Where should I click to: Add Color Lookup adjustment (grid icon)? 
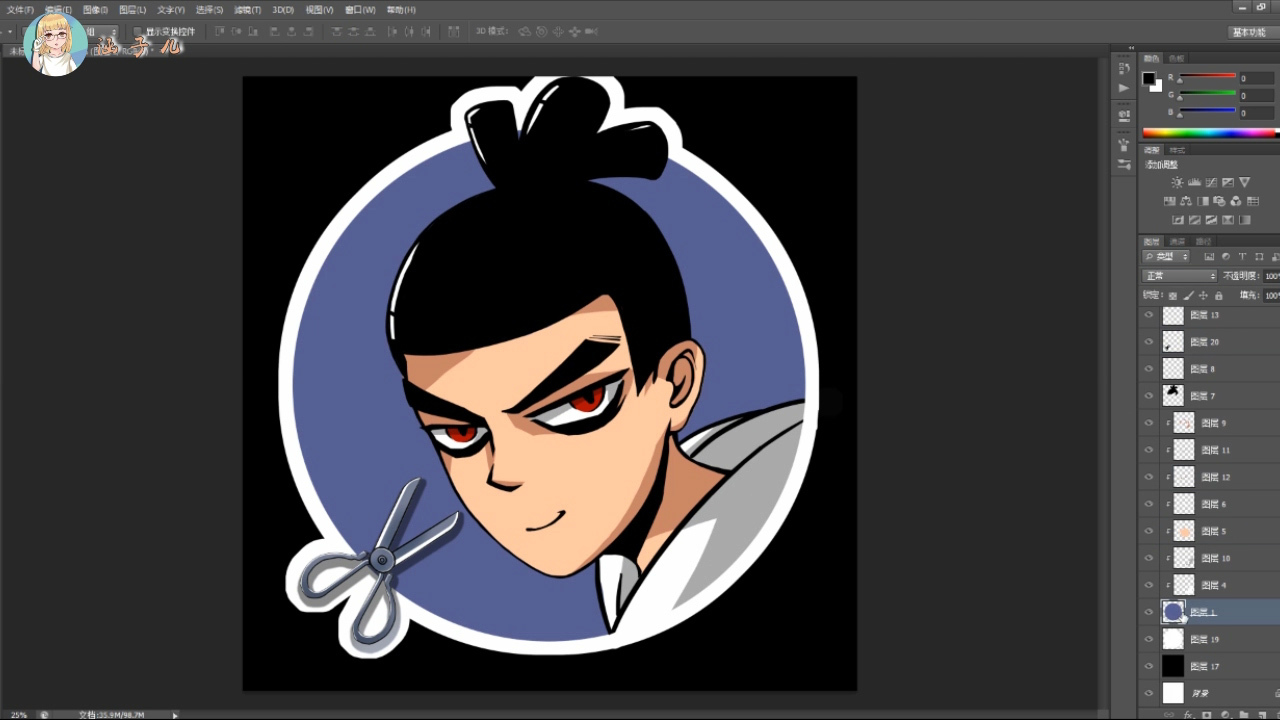click(1253, 201)
